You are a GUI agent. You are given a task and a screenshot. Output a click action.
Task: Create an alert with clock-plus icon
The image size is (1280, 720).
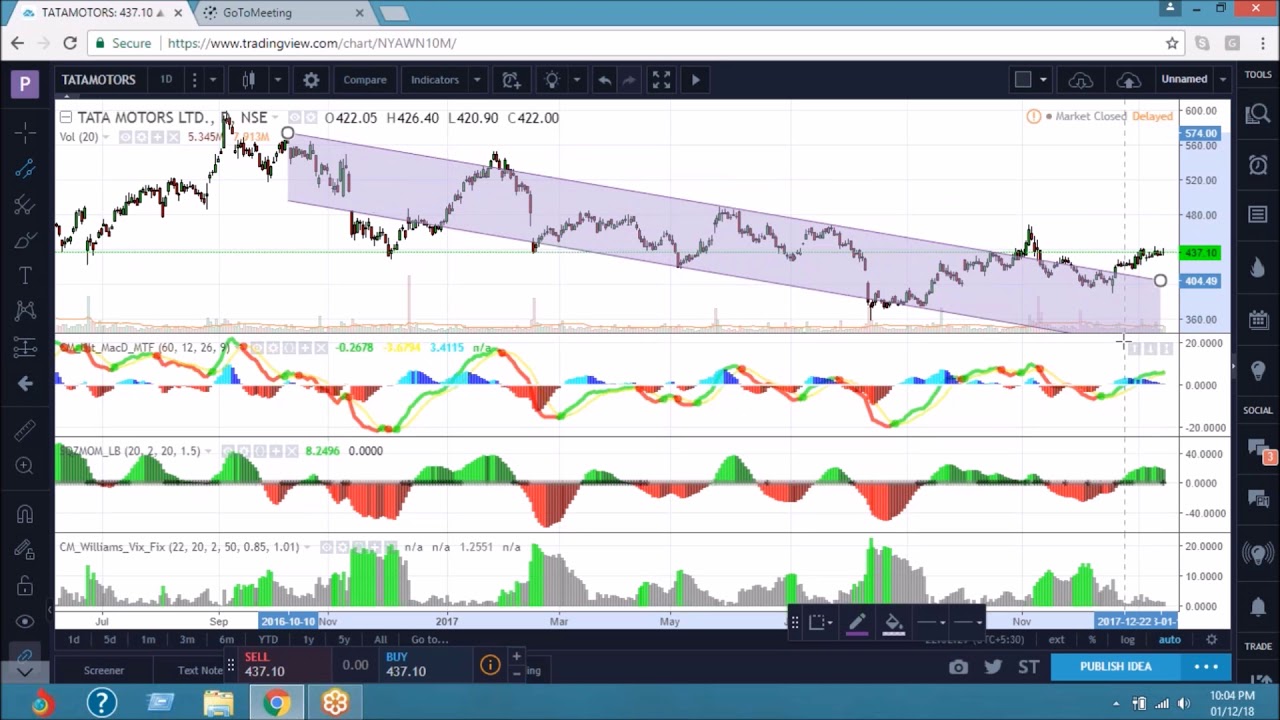tap(511, 80)
